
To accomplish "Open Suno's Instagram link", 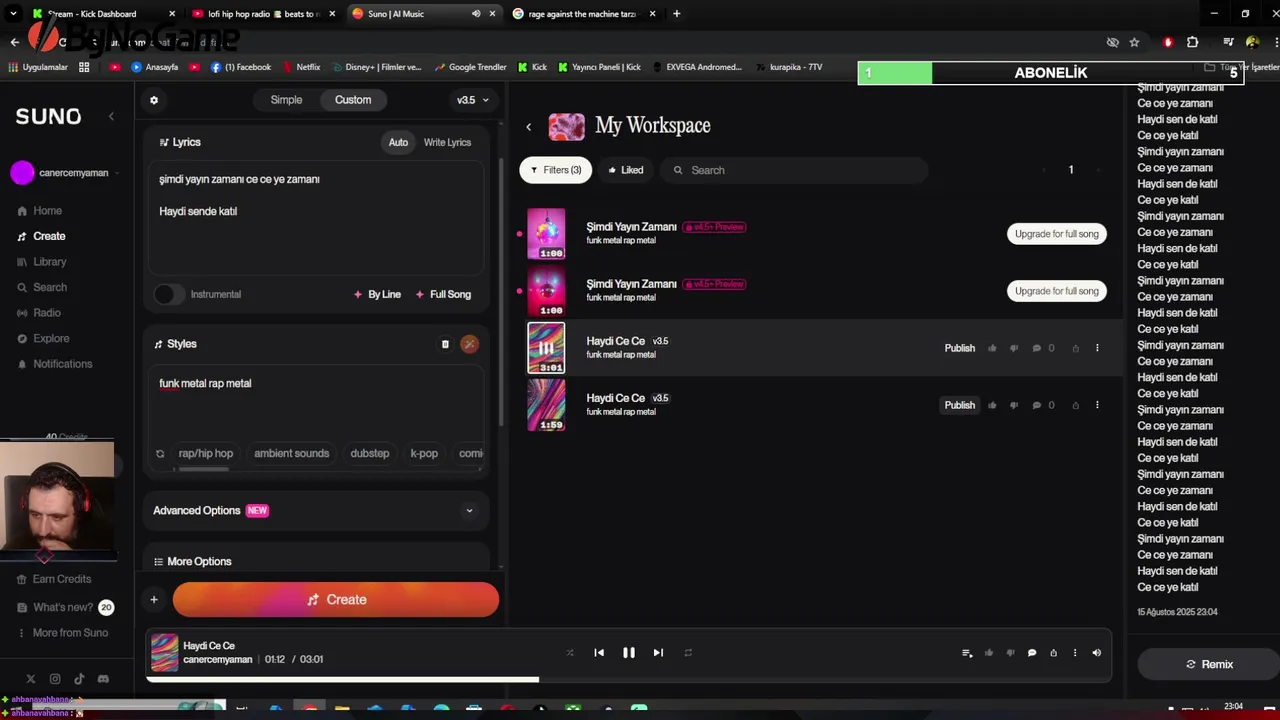I will (x=55, y=679).
